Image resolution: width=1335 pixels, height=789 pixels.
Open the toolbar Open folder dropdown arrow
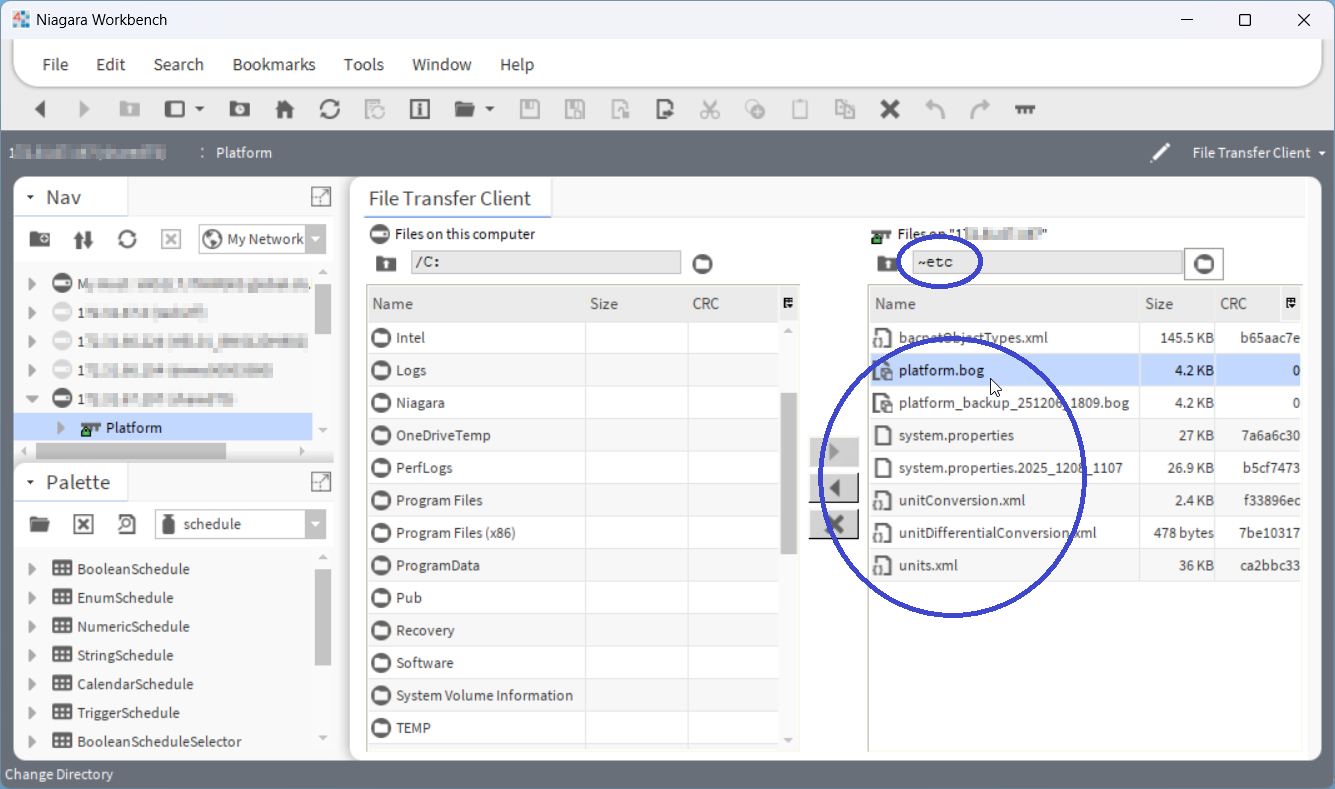[x=490, y=109]
